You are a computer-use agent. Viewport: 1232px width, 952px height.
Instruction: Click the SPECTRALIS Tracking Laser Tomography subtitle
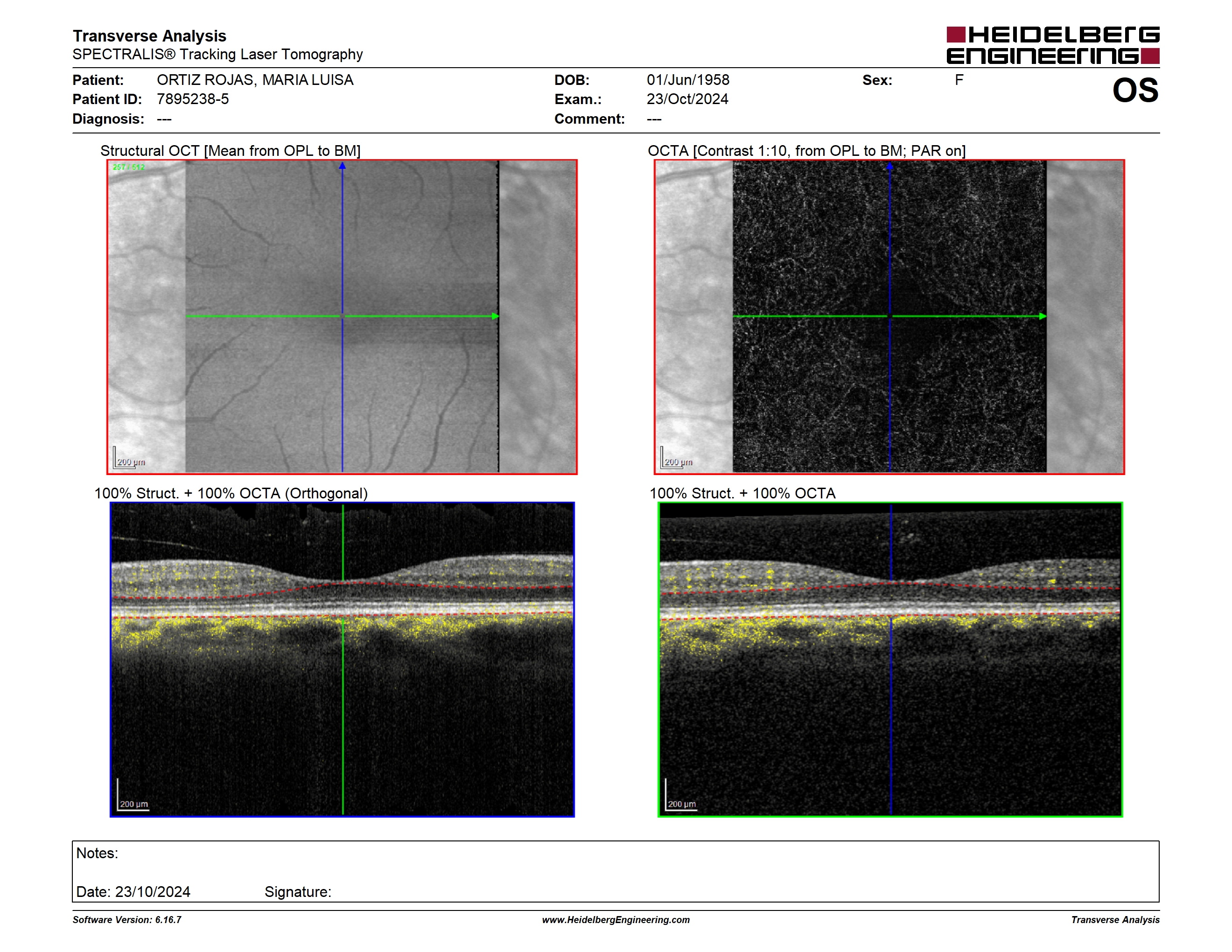point(218,54)
